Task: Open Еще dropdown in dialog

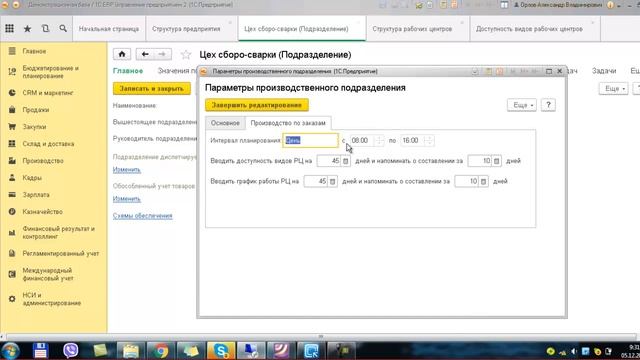Action: (522, 105)
